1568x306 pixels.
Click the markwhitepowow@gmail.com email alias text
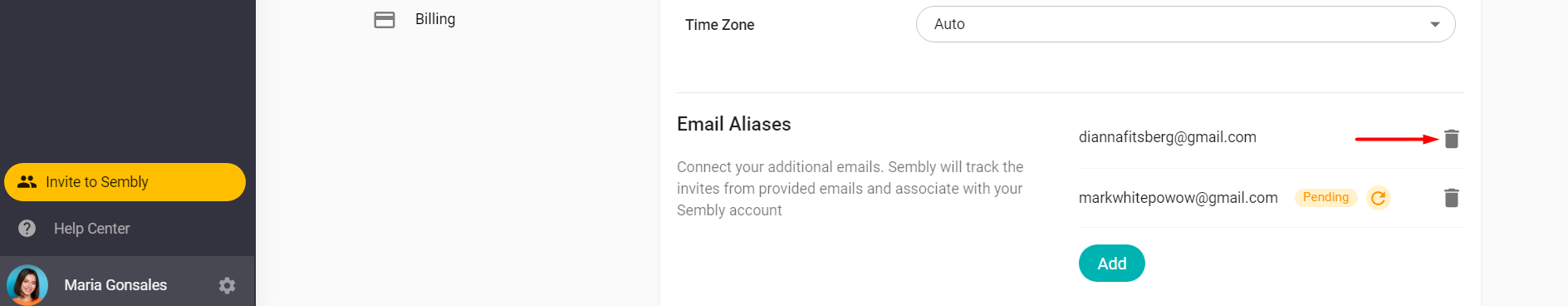pyautogui.click(x=1178, y=198)
